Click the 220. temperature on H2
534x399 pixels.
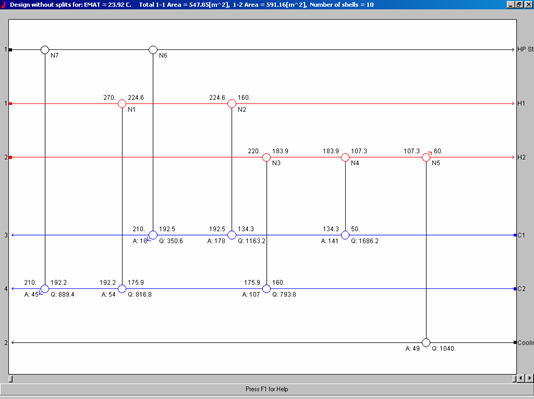pos(254,151)
